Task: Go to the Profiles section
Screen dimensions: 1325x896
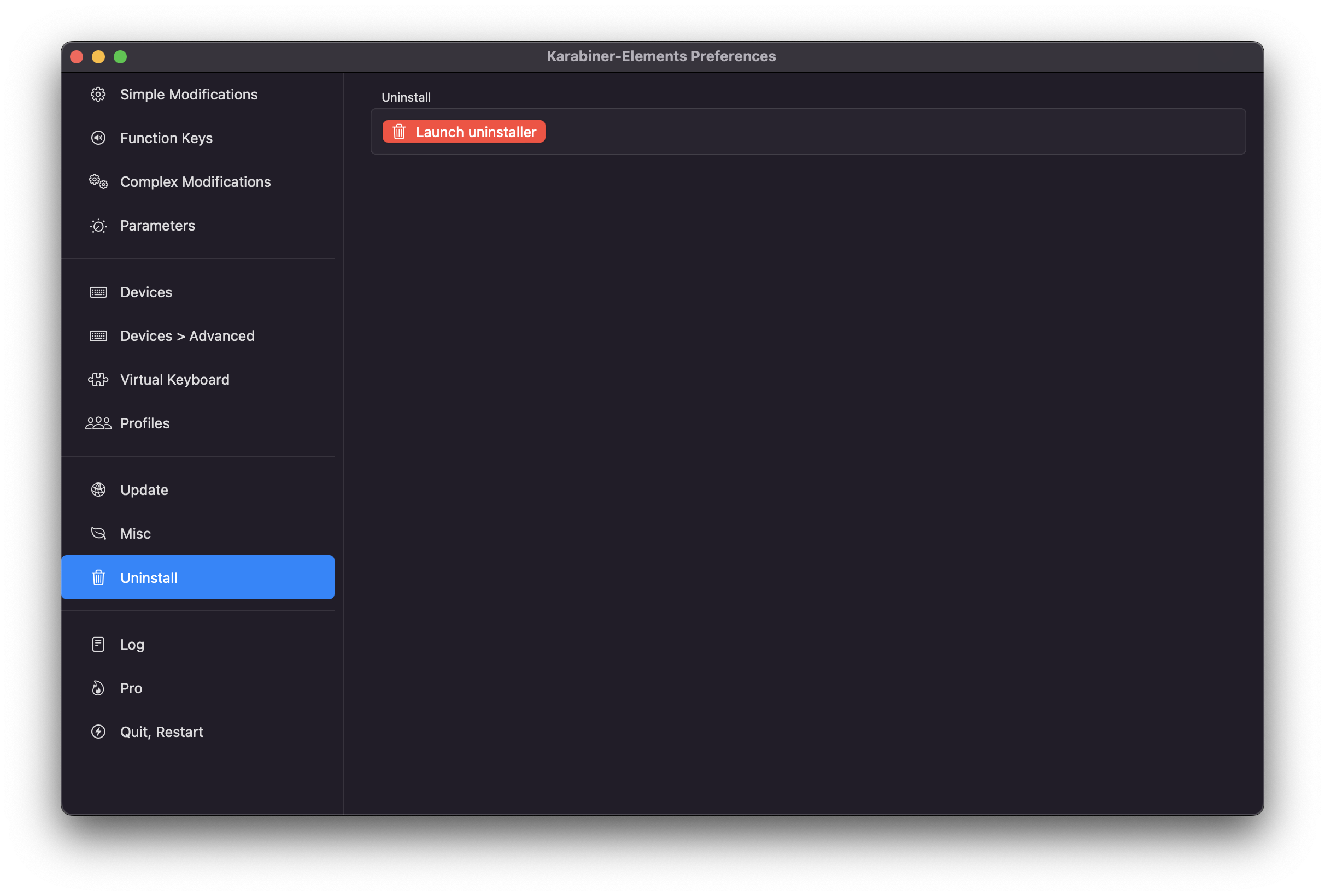Action: (x=145, y=423)
